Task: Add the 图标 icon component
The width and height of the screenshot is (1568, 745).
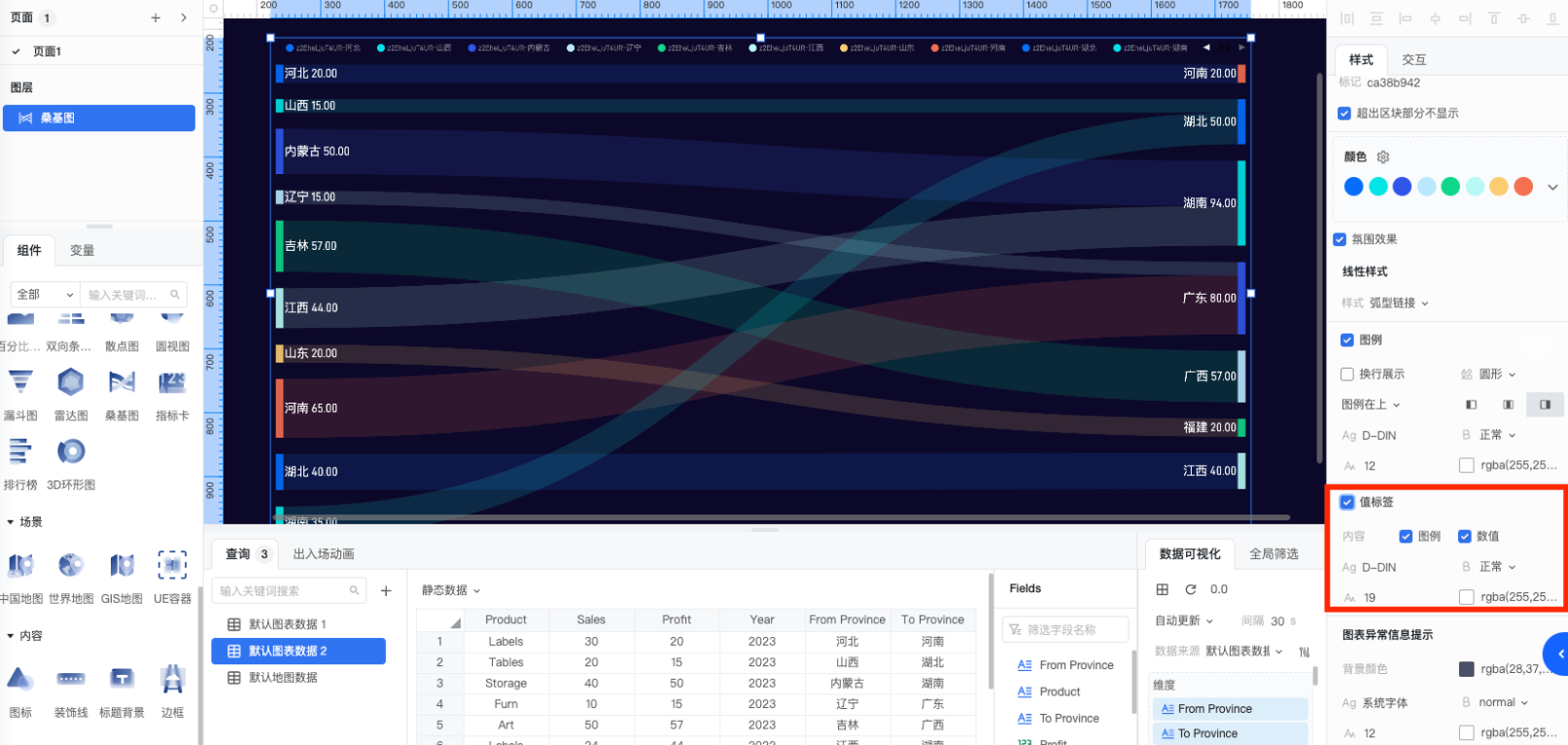Action: point(20,691)
